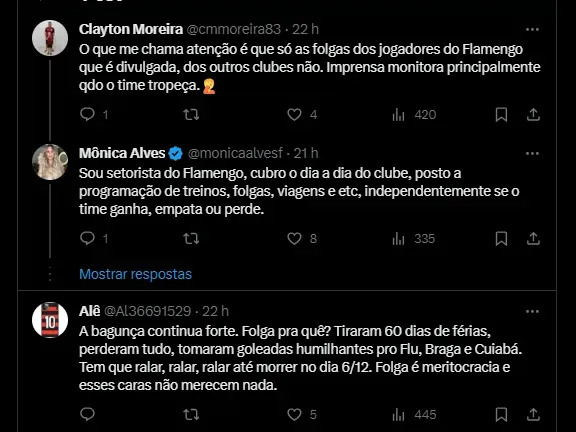Open the @monicaalvesf profile handle

pos(235,153)
